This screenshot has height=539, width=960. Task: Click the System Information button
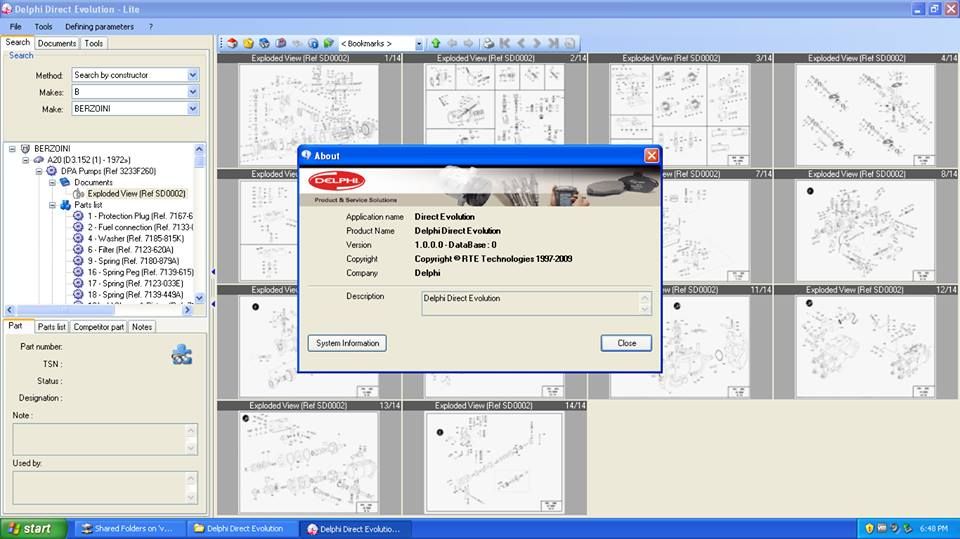tap(347, 343)
